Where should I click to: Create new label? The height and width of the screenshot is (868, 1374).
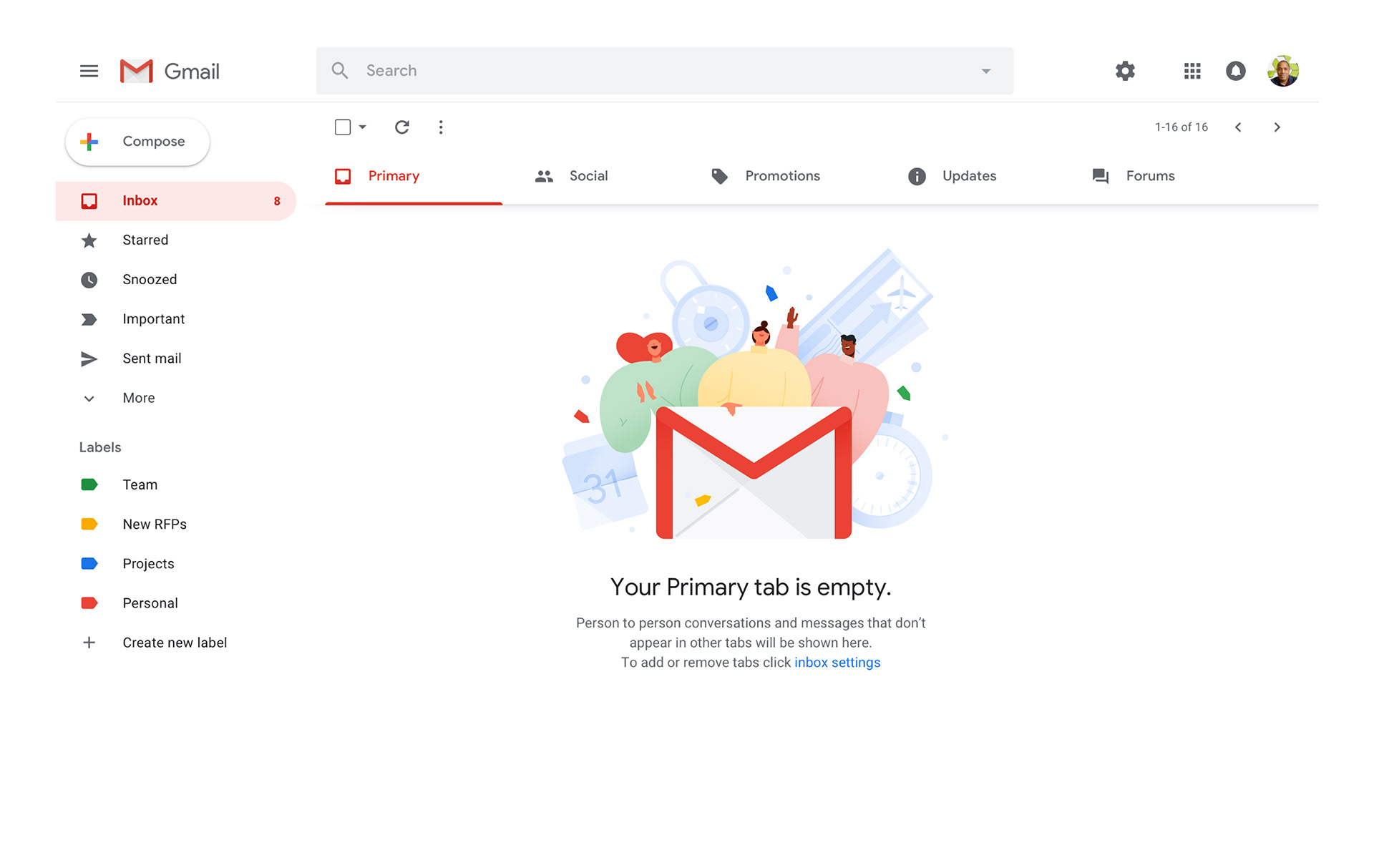(x=176, y=643)
